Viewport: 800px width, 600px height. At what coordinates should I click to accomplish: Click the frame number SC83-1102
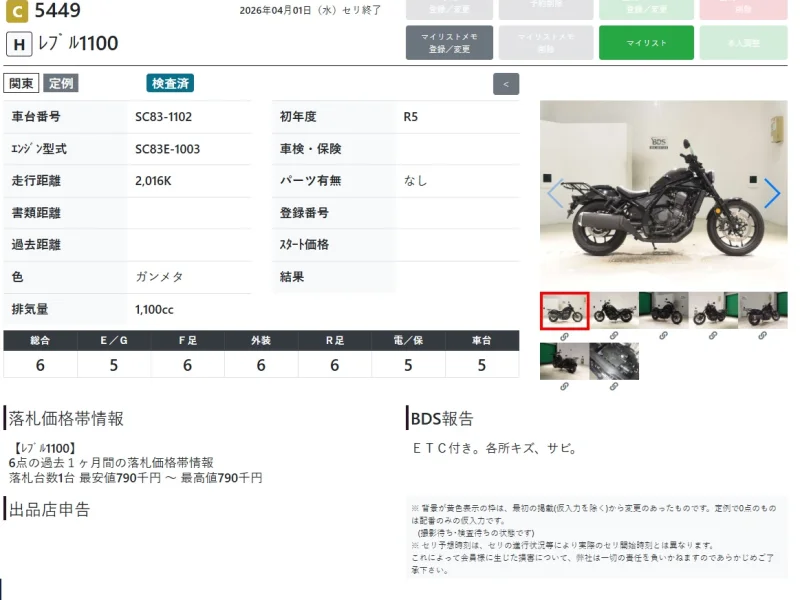pyautogui.click(x=163, y=117)
